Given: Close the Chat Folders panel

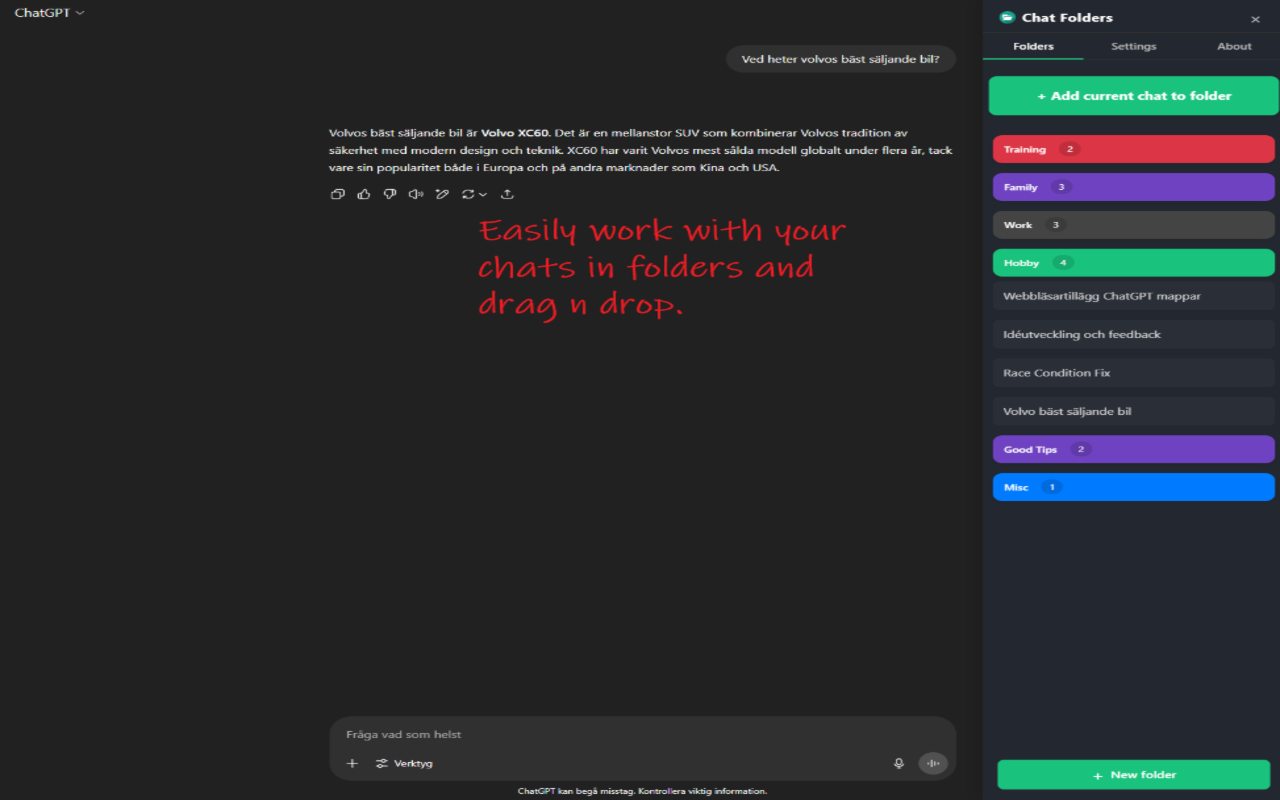Looking at the screenshot, I should point(1255,19).
